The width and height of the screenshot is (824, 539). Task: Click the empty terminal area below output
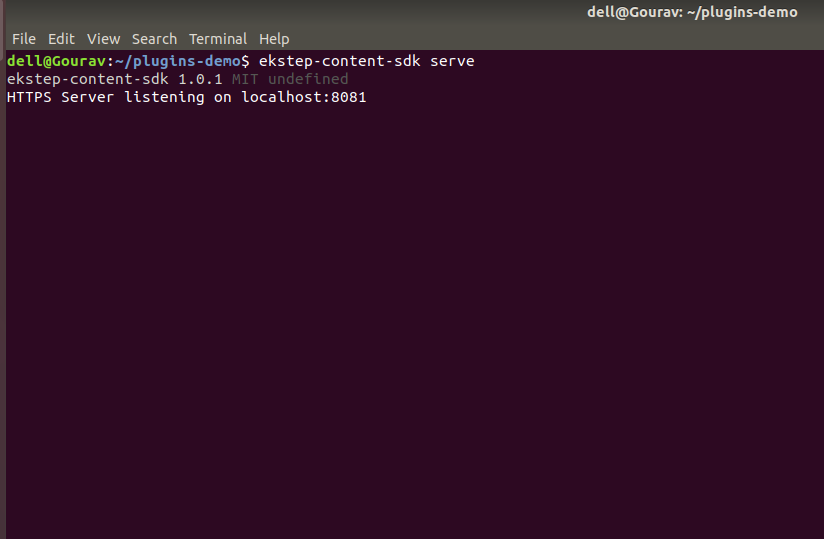coord(410,320)
